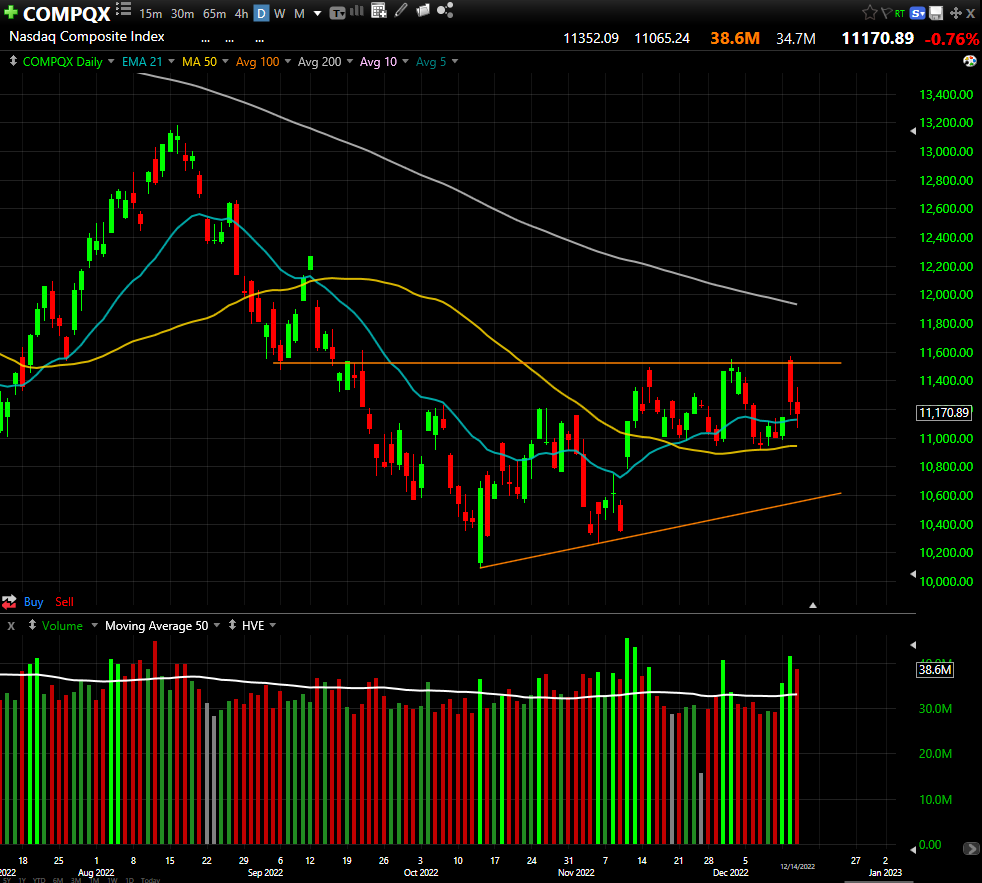The height and width of the screenshot is (883, 982).
Task: Select the pencil drawing tools icon
Action: pyautogui.click(x=401, y=10)
